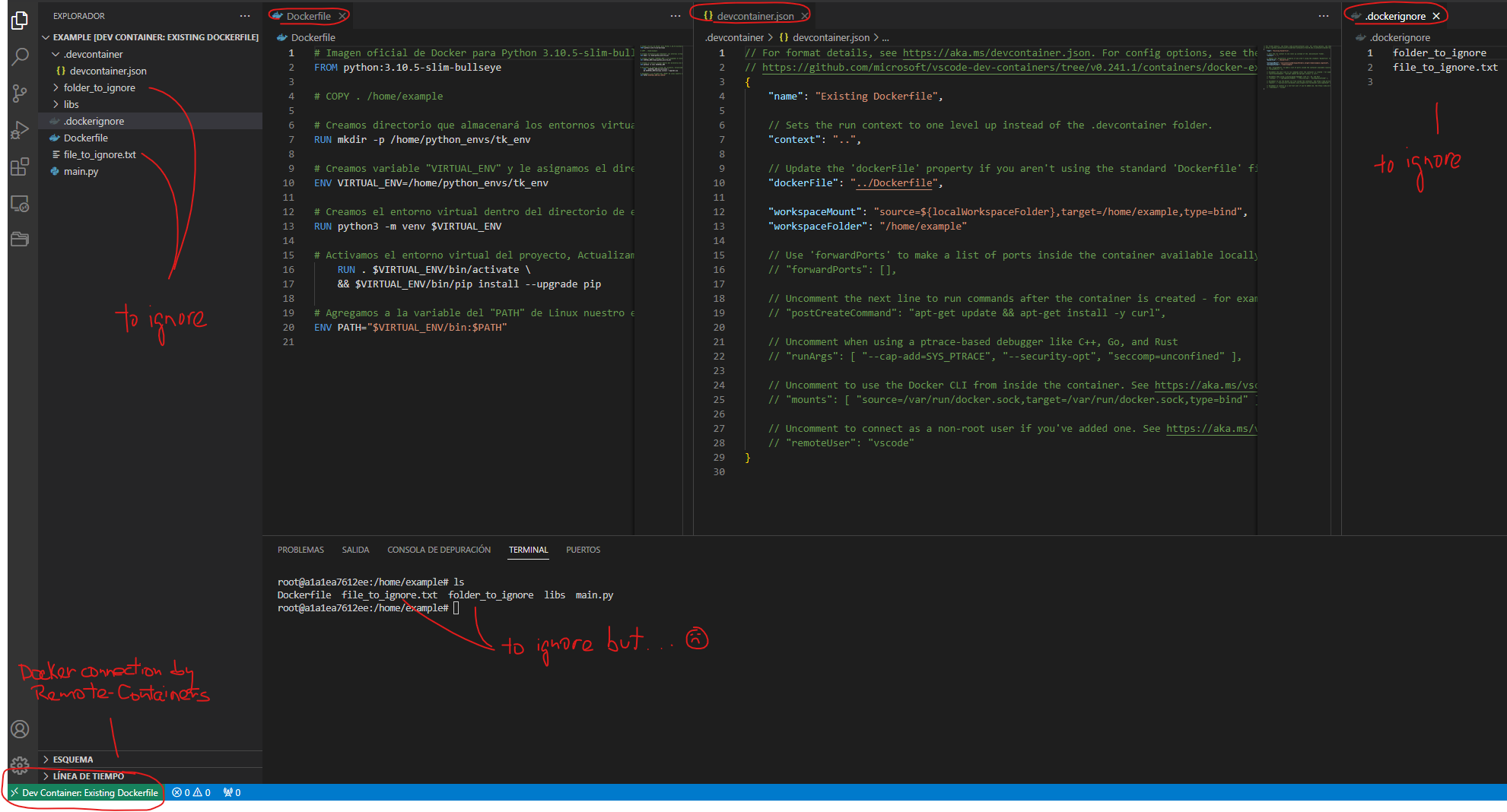This screenshot has height=812, width=1507.
Task: Open the PUERTOS panel tab
Action: pyautogui.click(x=583, y=550)
